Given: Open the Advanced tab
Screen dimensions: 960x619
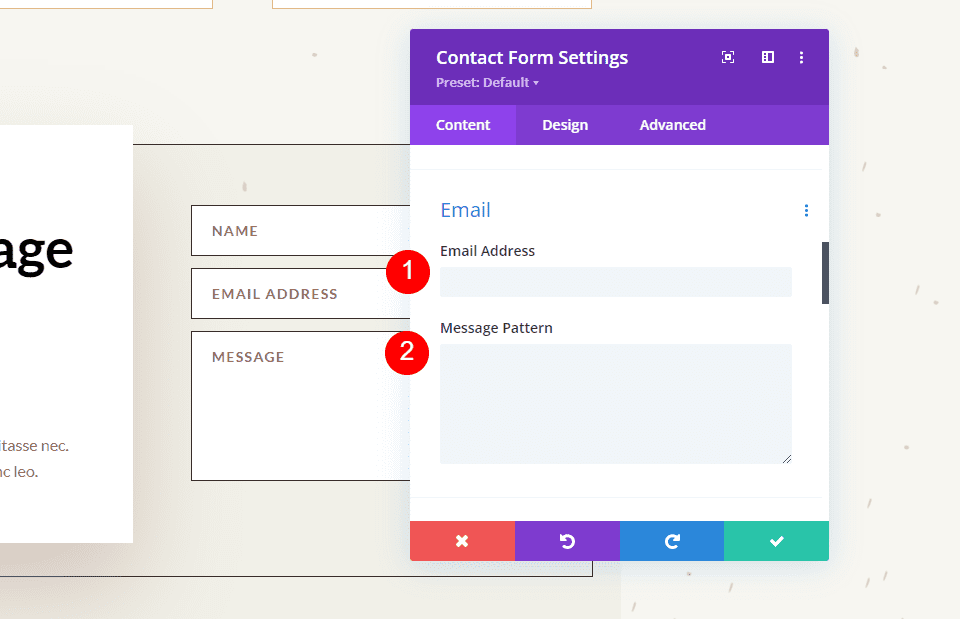Looking at the screenshot, I should coord(672,124).
